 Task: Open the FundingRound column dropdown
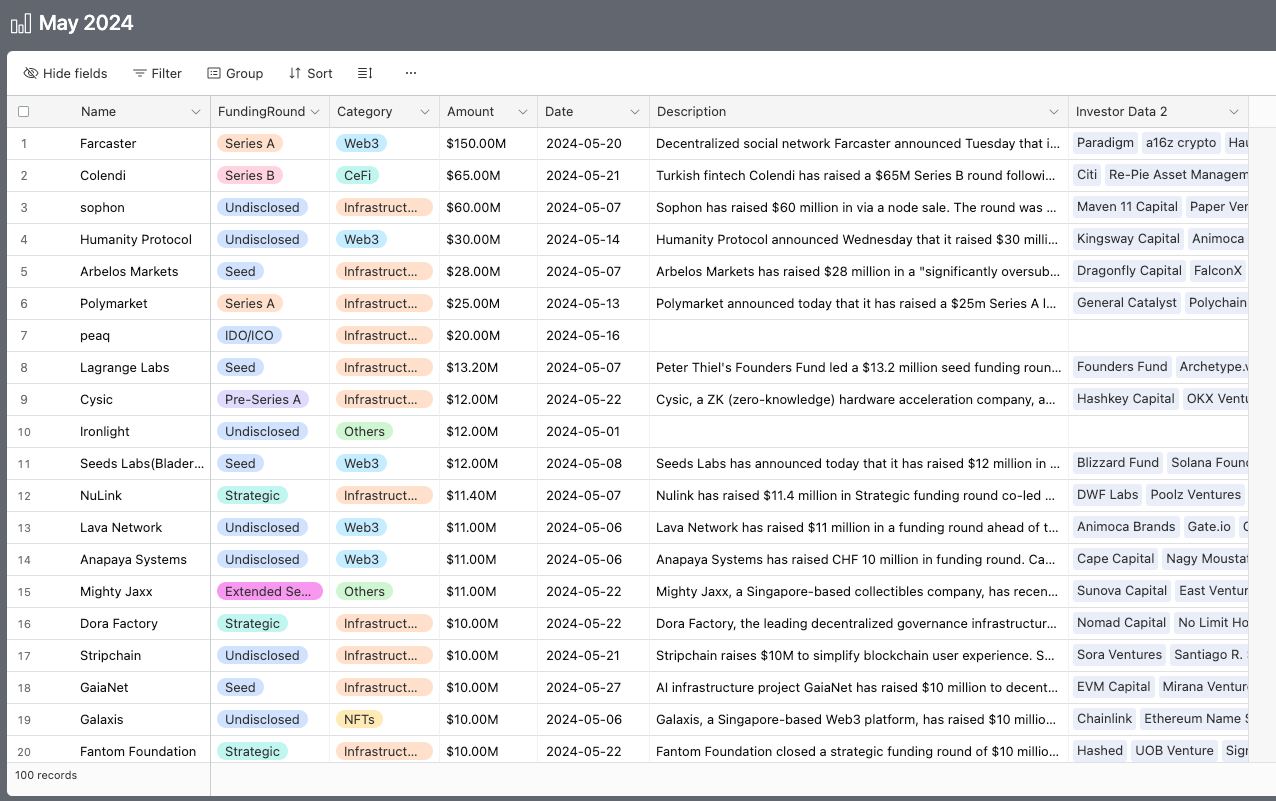coord(317,111)
